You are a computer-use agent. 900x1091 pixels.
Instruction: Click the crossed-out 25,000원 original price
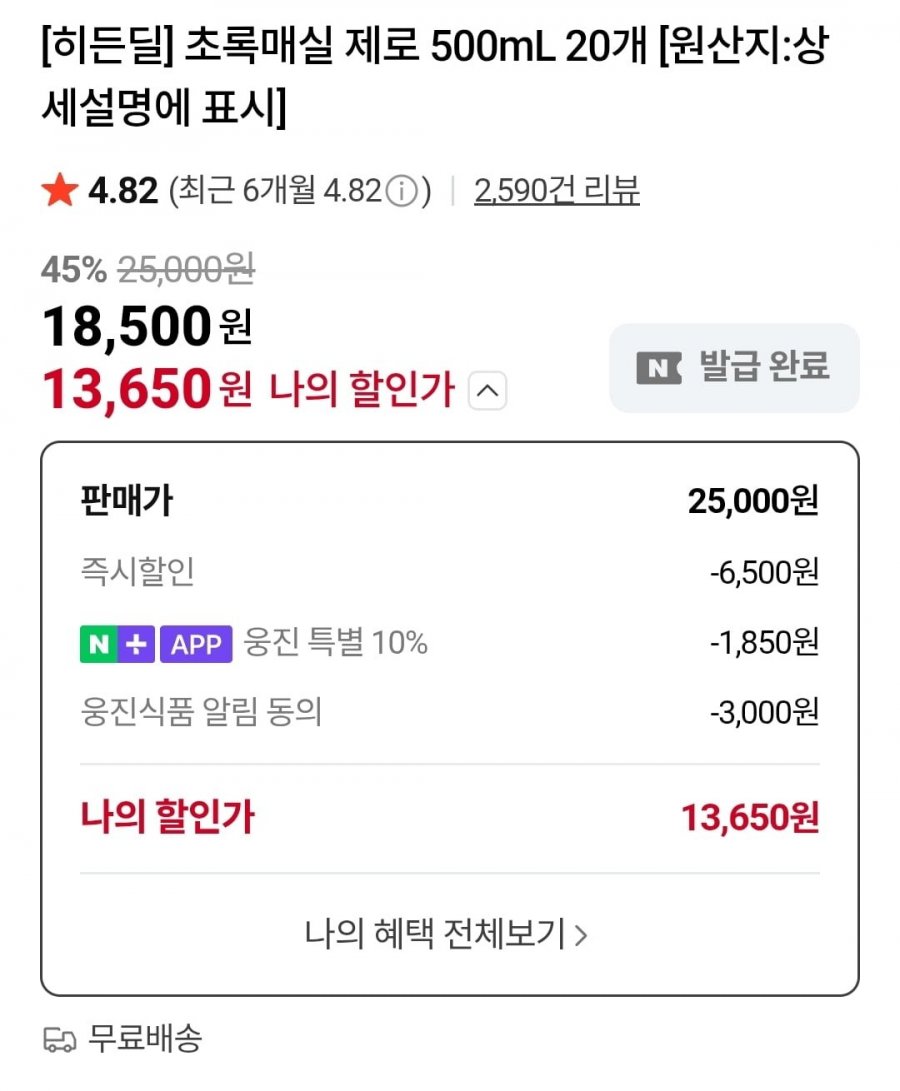[x=187, y=268]
